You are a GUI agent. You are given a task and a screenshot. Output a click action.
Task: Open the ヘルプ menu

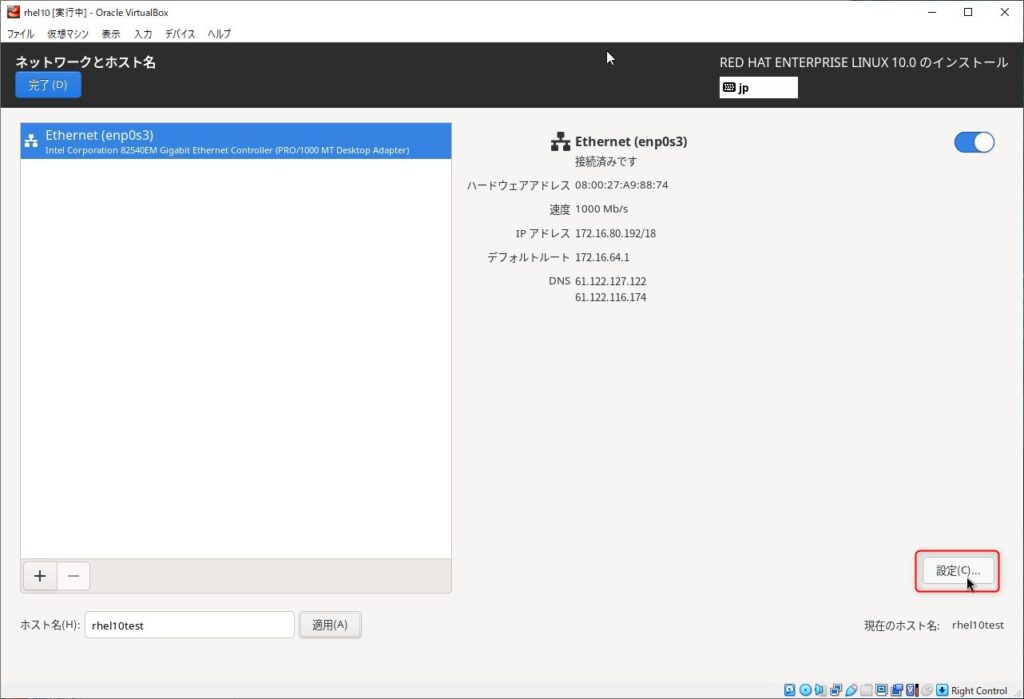(219, 34)
